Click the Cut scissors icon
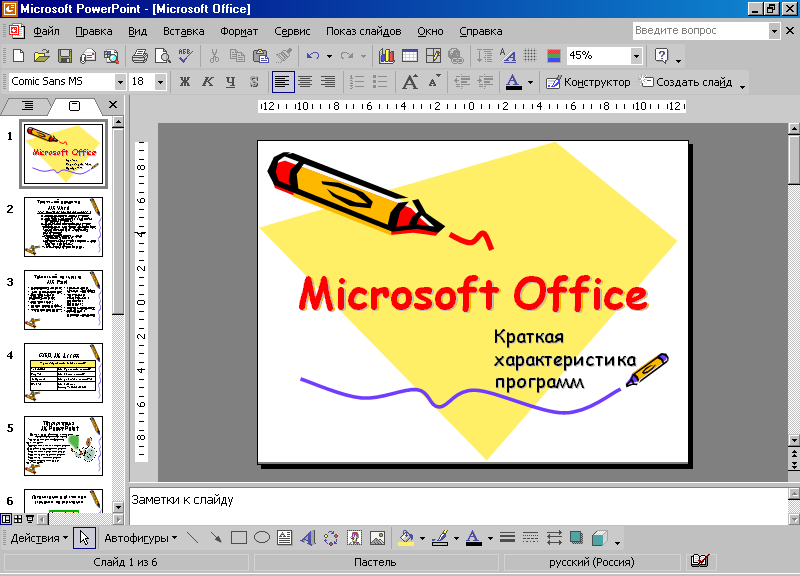The height and width of the screenshot is (576, 800). 214,56
